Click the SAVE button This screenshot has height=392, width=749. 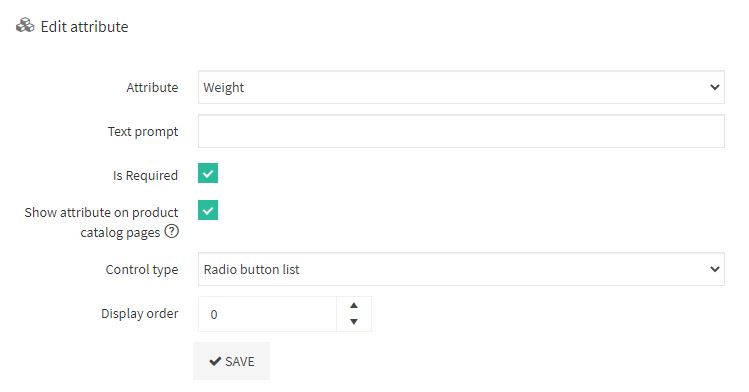232,361
